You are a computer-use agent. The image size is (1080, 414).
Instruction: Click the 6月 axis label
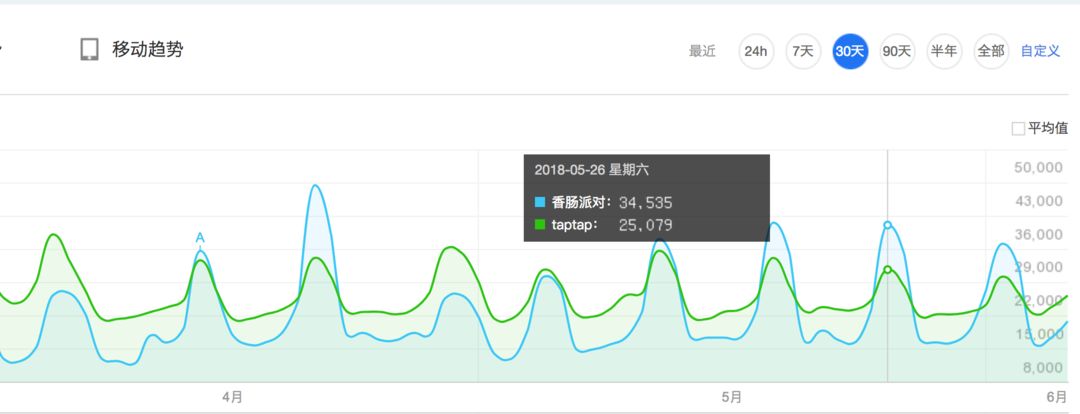click(1056, 397)
